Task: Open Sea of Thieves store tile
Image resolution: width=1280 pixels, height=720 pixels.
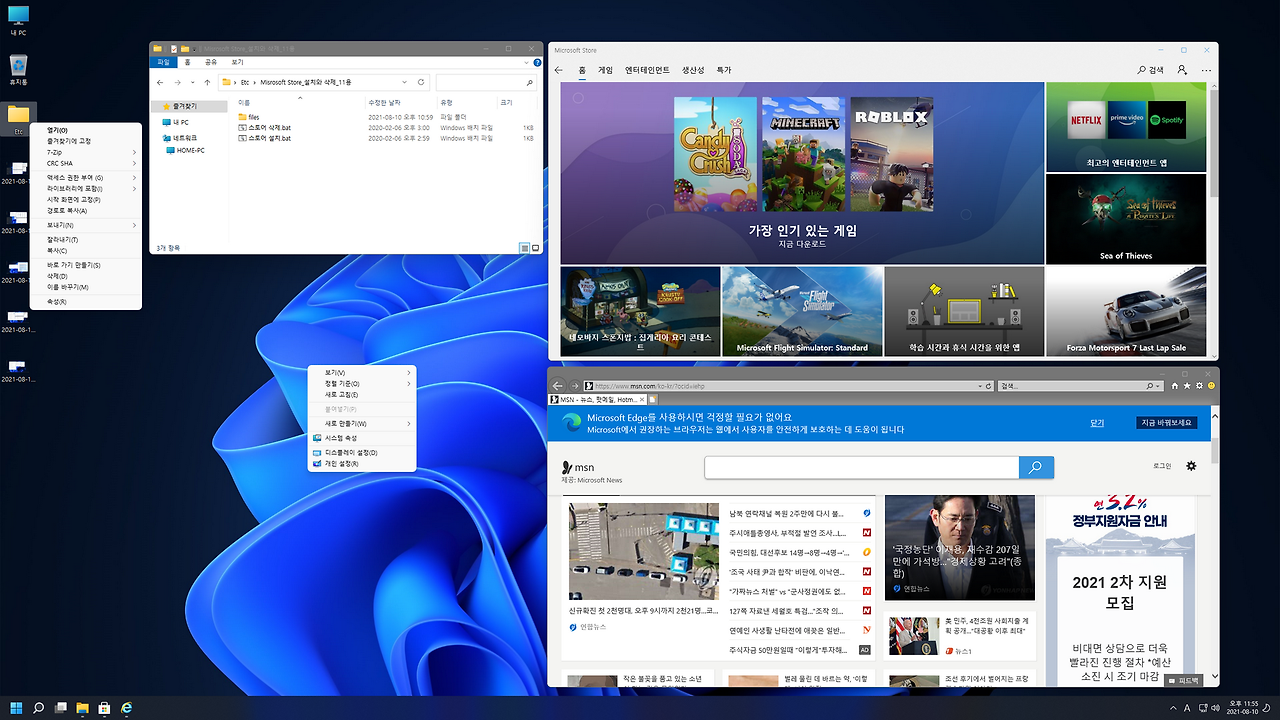Action: click(1126, 218)
